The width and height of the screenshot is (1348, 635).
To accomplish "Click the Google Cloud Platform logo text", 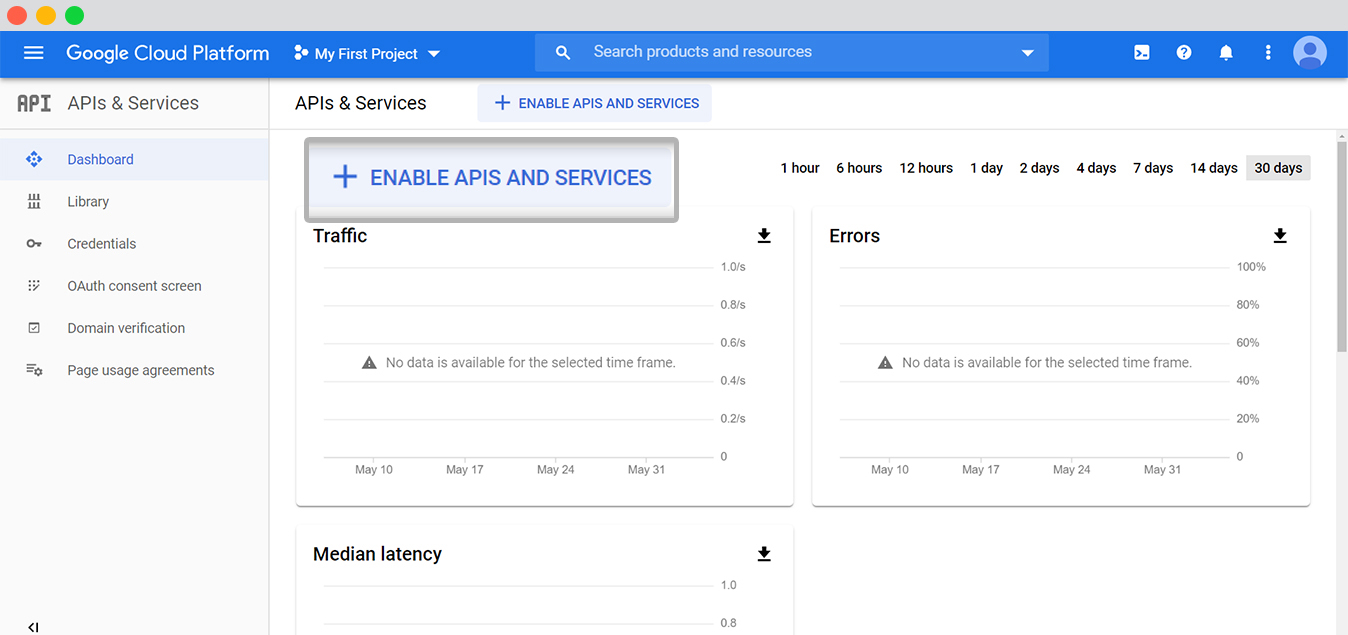I will pos(168,53).
